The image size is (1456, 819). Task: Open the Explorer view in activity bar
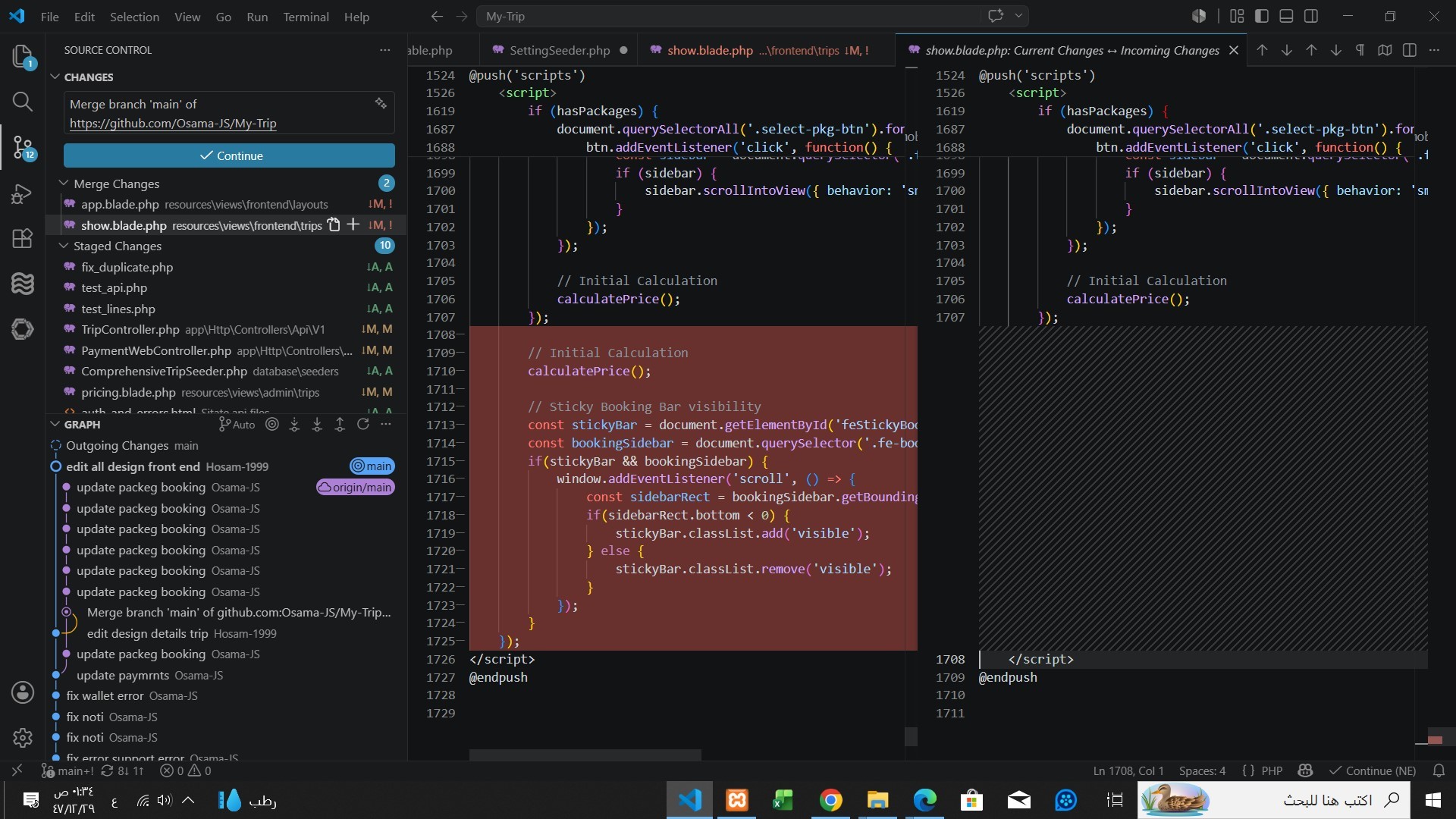coord(23,57)
